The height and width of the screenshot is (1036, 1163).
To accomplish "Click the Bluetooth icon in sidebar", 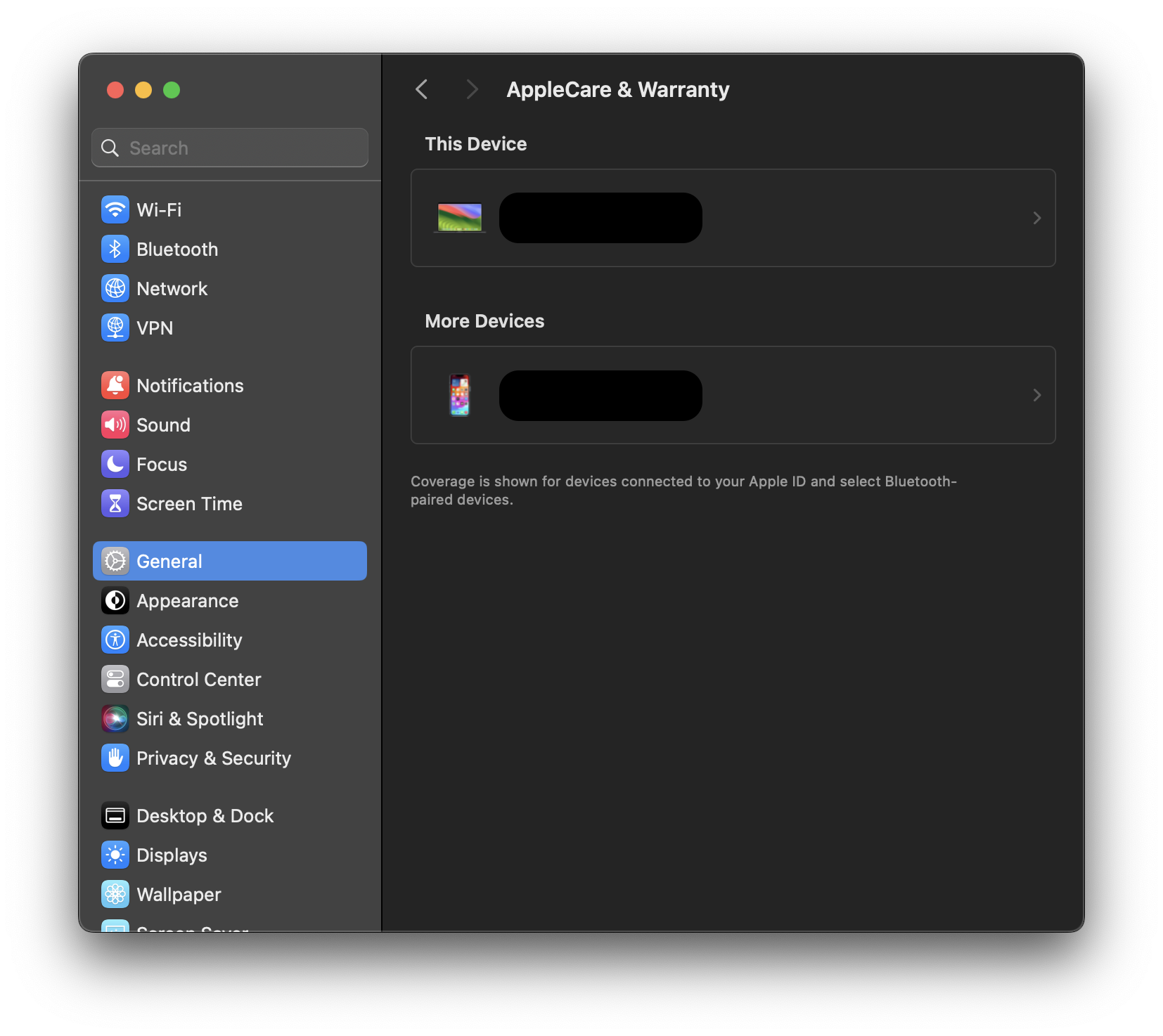I will click(x=115, y=249).
